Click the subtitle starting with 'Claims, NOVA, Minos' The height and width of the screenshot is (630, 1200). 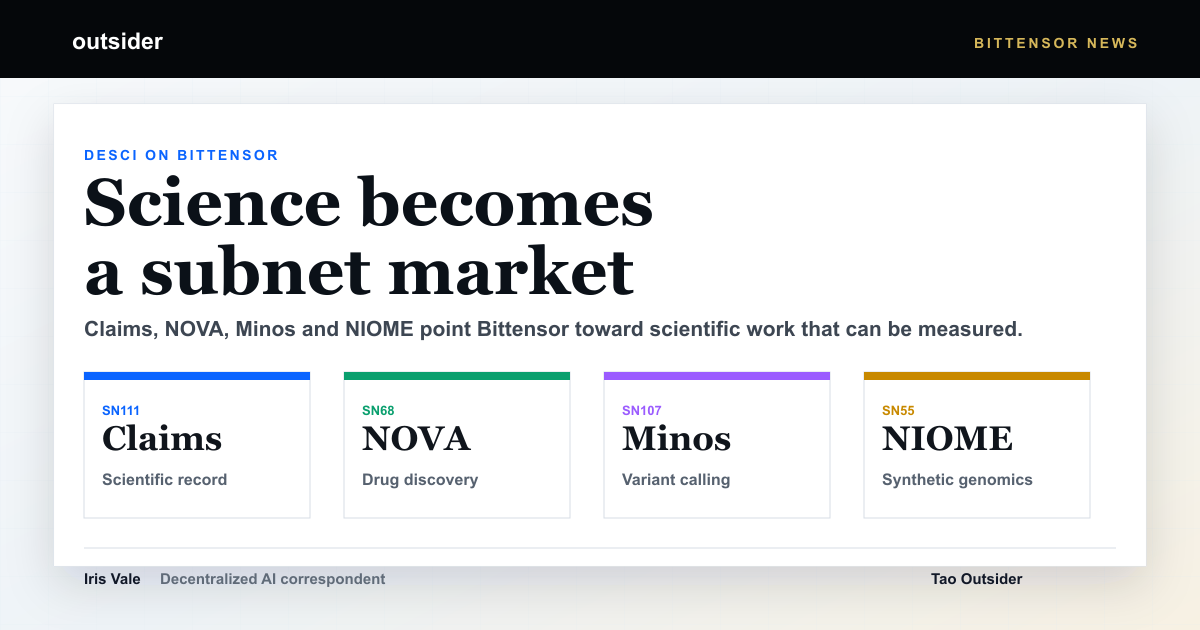[x=553, y=329]
